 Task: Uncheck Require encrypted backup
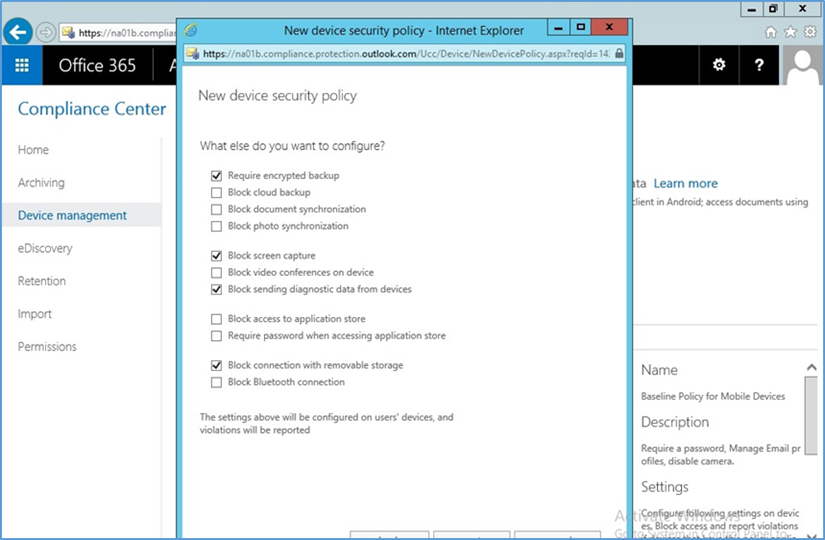point(216,176)
